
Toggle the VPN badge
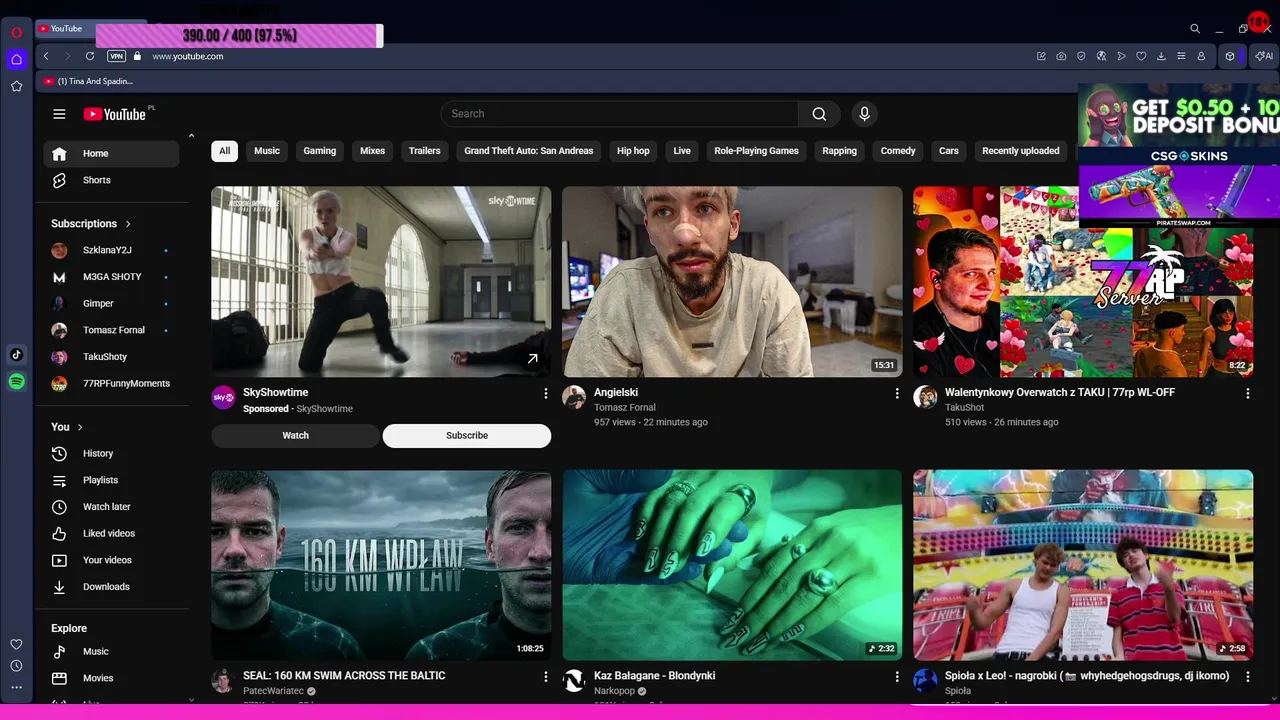click(116, 56)
